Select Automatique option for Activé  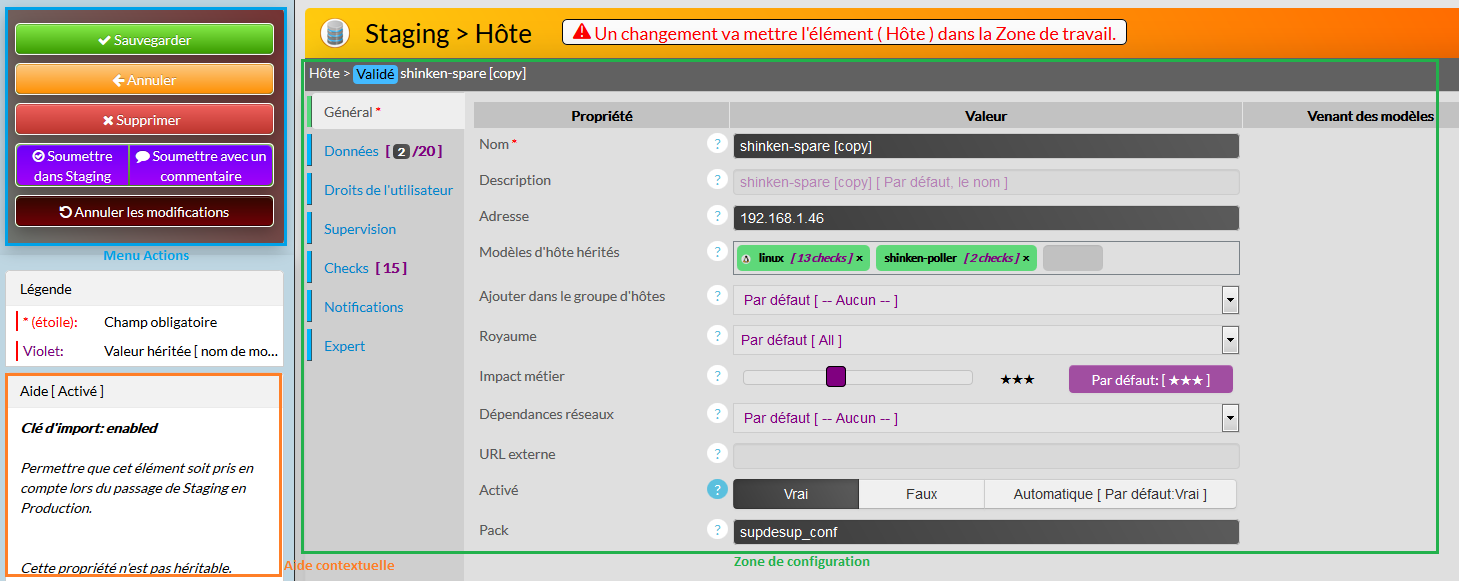click(x=1109, y=494)
